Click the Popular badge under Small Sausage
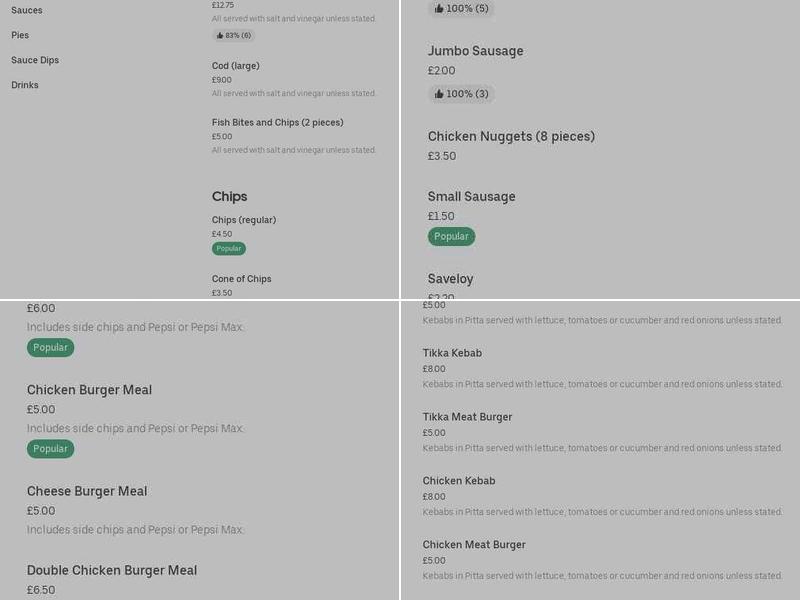Screen dimensions: 800x600 click(451, 237)
